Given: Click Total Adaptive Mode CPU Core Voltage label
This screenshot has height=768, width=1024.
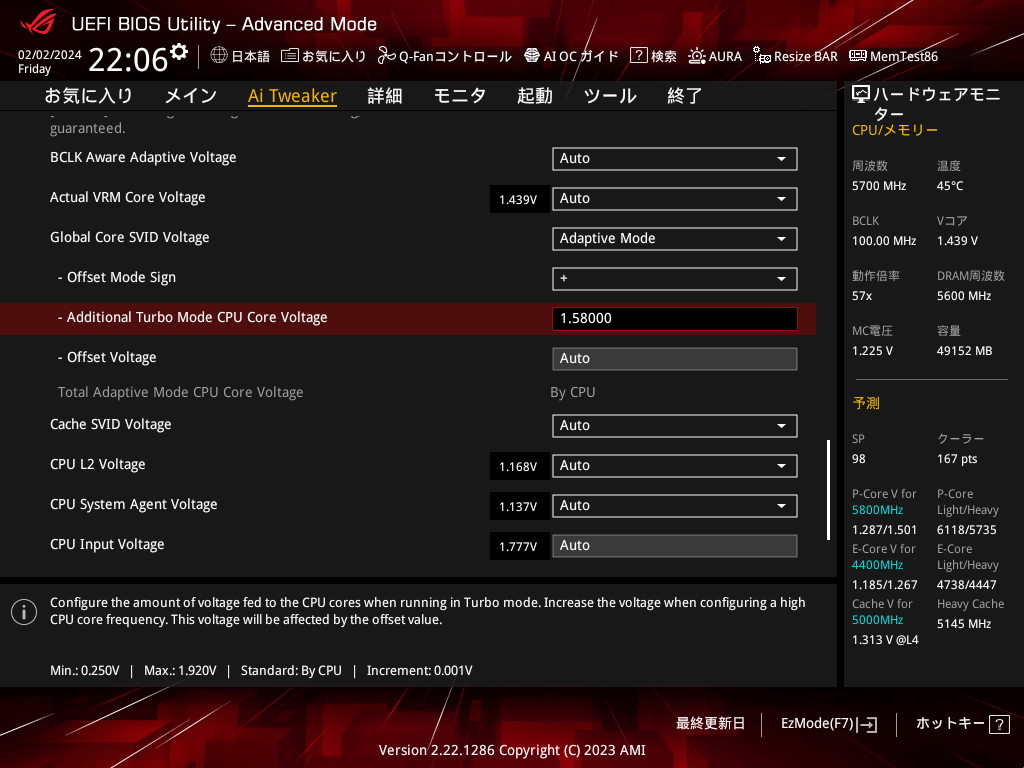Looking at the screenshot, I should click(180, 392).
